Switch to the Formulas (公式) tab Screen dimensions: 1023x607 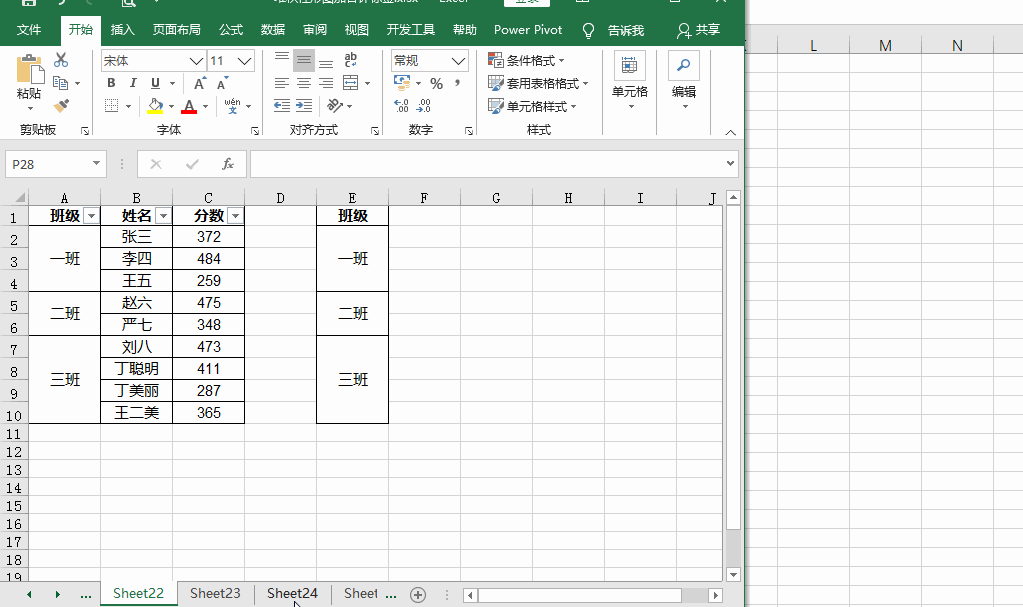click(x=230, y=30)
